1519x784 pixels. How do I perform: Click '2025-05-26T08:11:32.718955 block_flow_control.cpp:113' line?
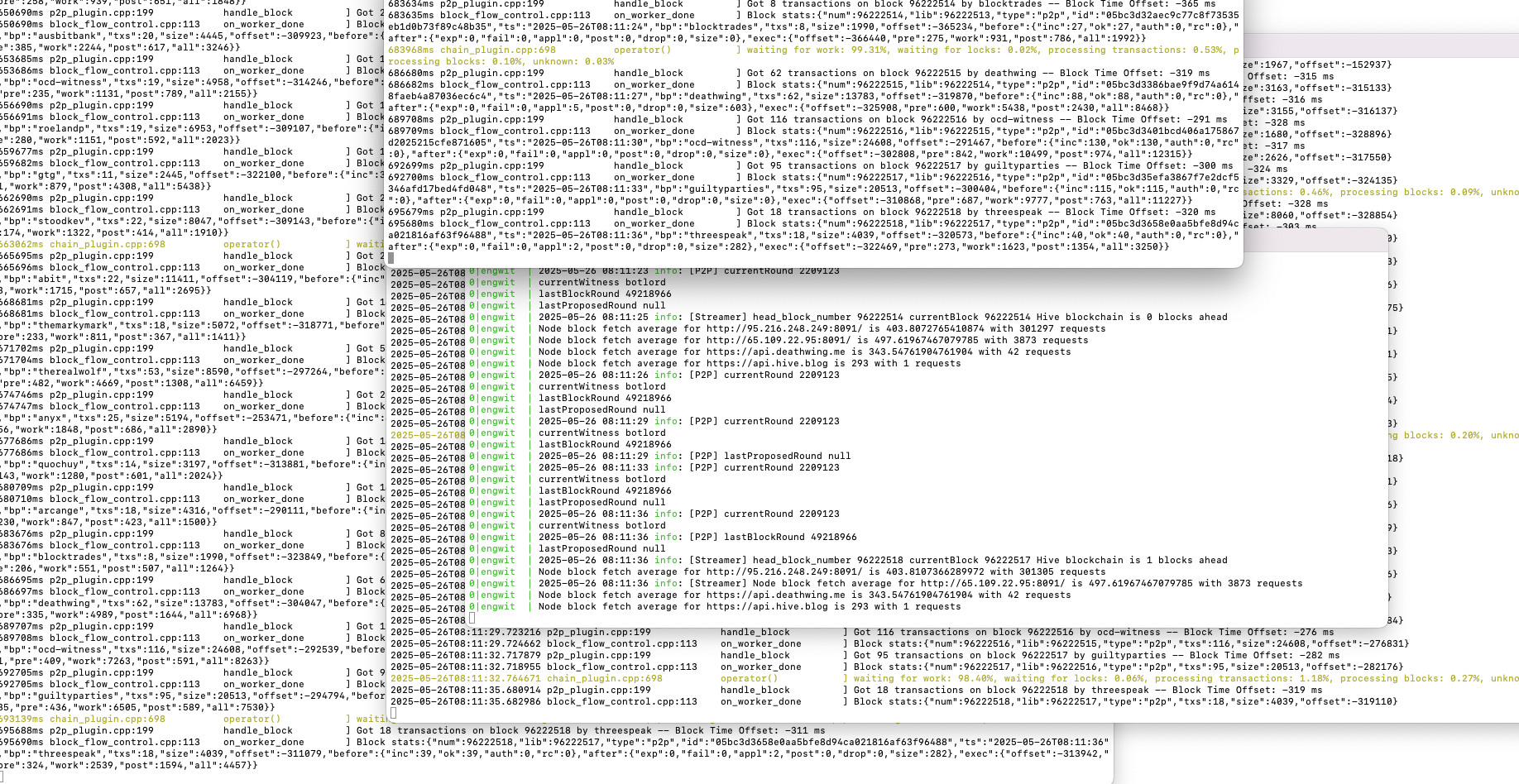coord(544,667)
